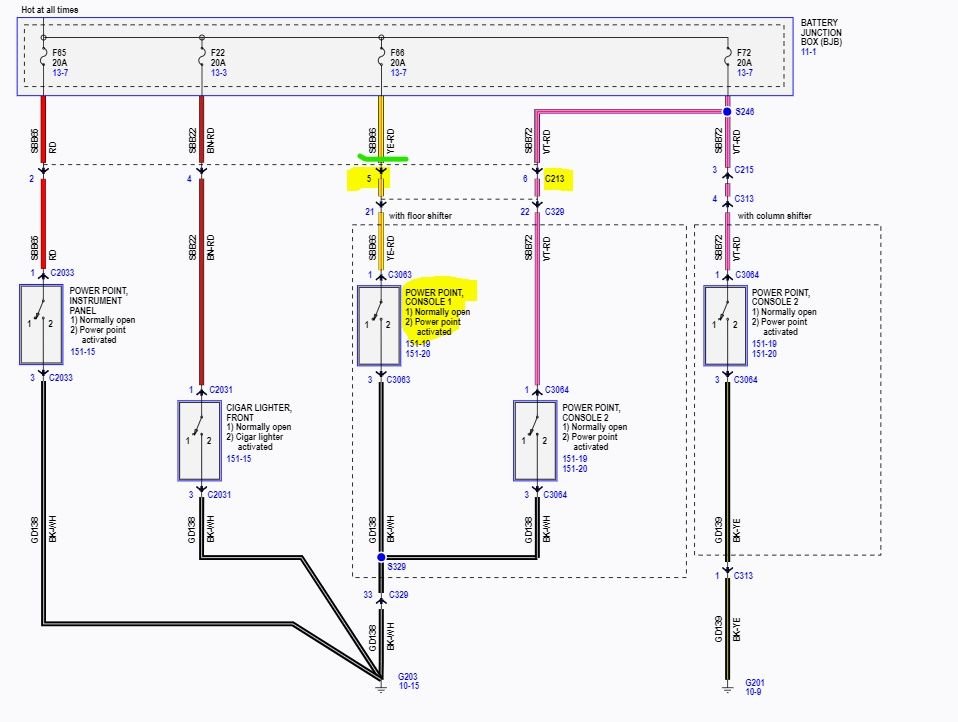Open the 13-3 link under fuse F22
Screen dimensions: 958x722
pyautogui.click(x=219, y=73)
